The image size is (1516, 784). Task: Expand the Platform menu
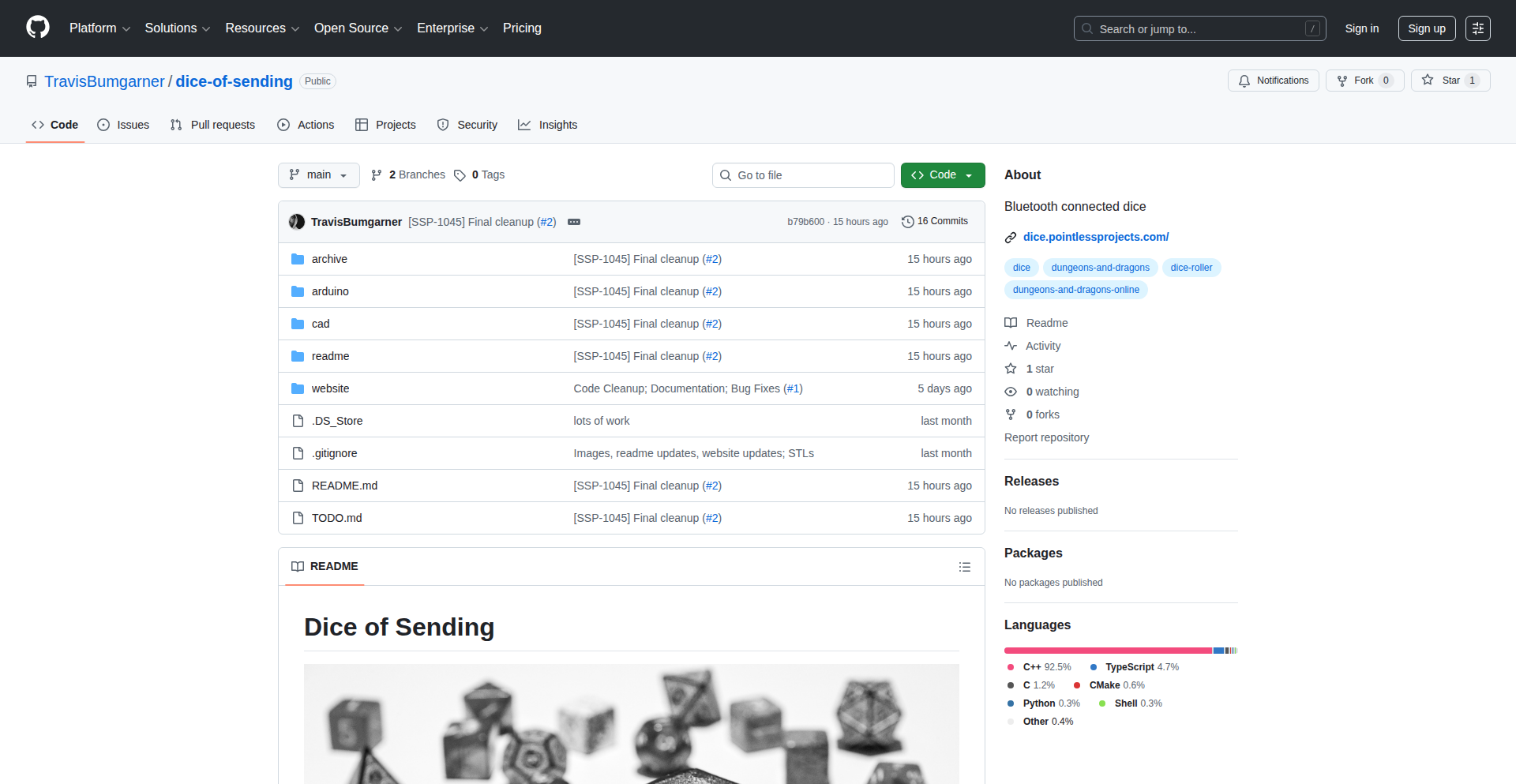99,28
